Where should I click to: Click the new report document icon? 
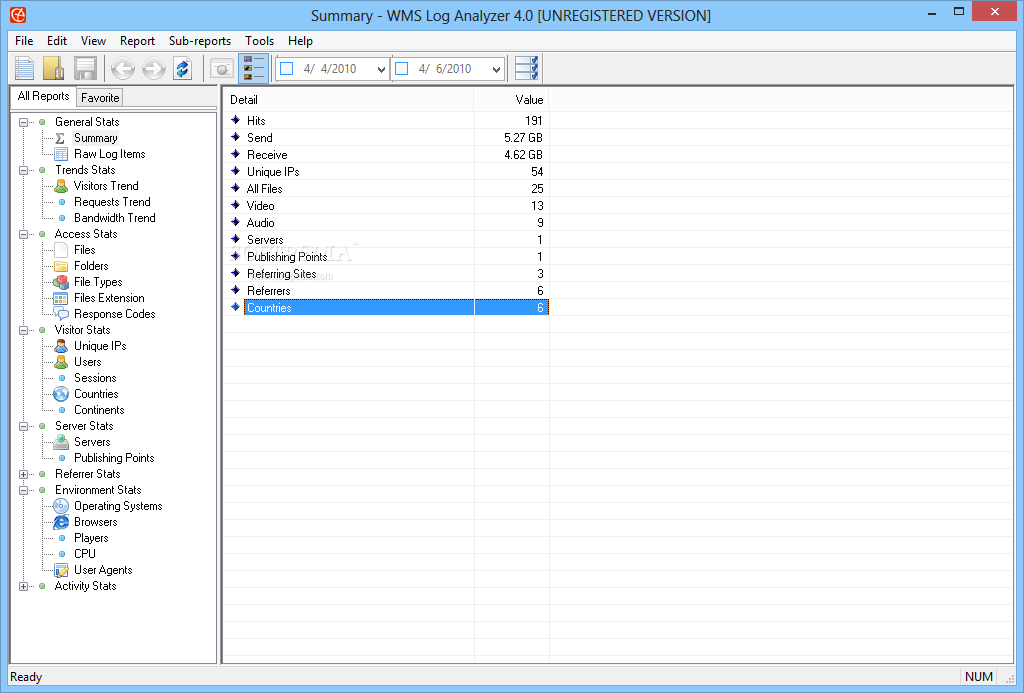tap(25, 69)
